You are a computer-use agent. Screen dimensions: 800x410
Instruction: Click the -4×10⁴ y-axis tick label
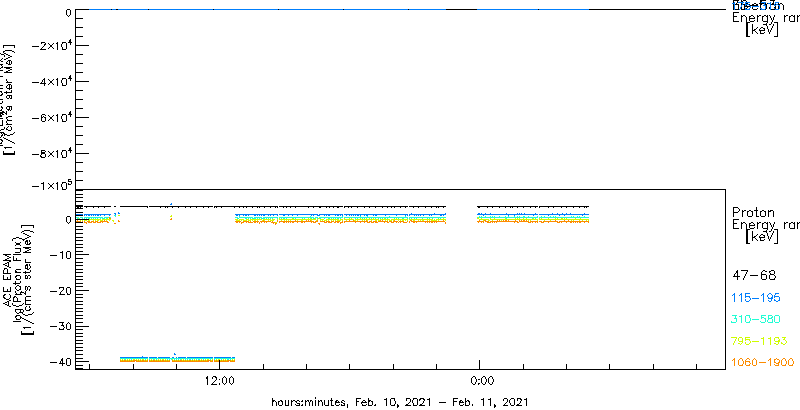click(53, 82)
